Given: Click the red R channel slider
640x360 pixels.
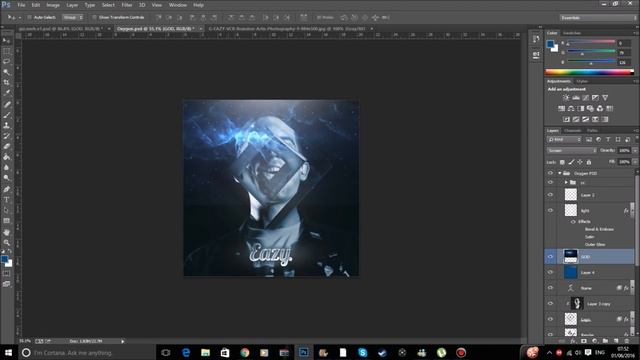Looking at the screenshot, I should coord(591,42).
